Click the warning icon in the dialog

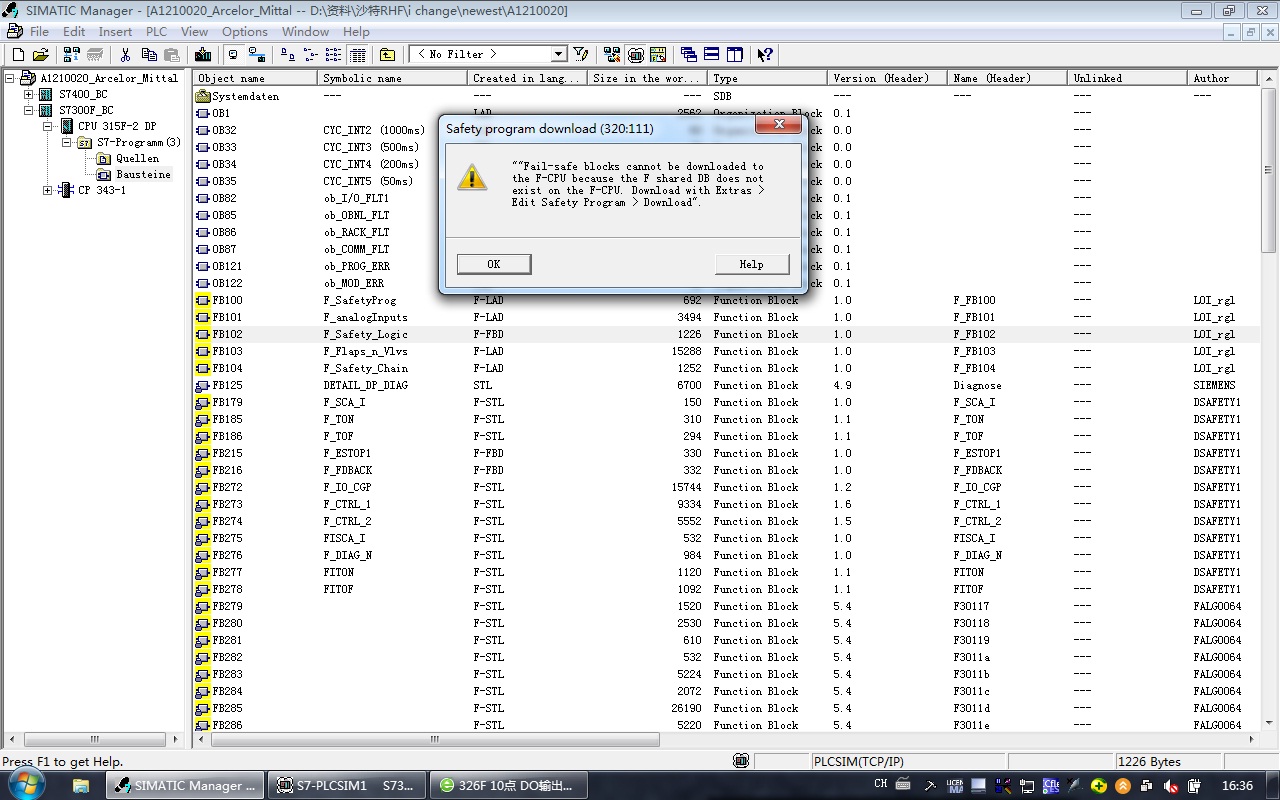point(472,178)
